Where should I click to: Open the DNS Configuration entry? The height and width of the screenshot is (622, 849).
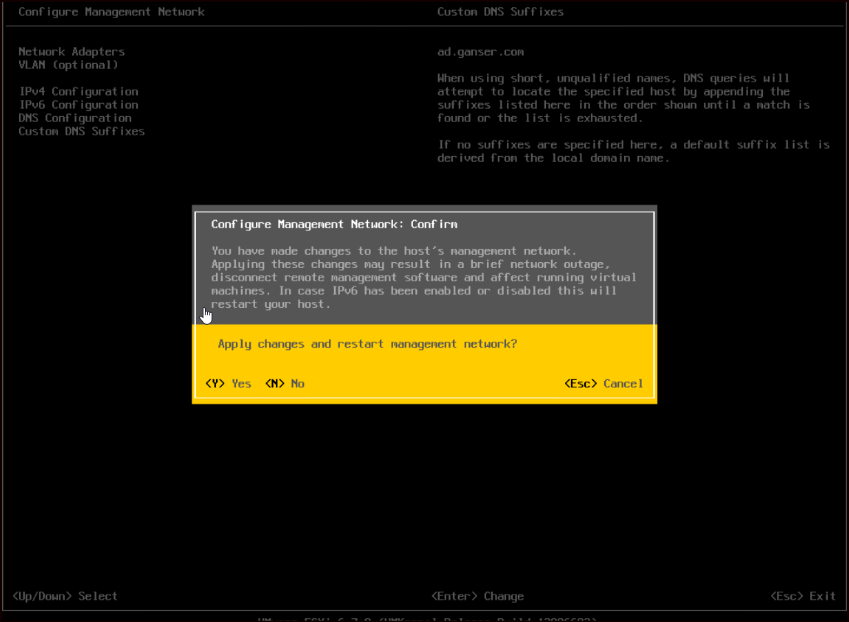[x=72, y=117]
